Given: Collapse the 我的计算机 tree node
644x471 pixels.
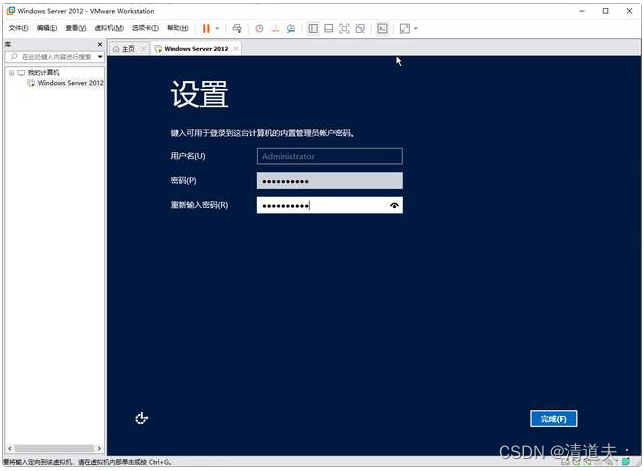Looking at the screenshot, I should [x=12, y=73].
